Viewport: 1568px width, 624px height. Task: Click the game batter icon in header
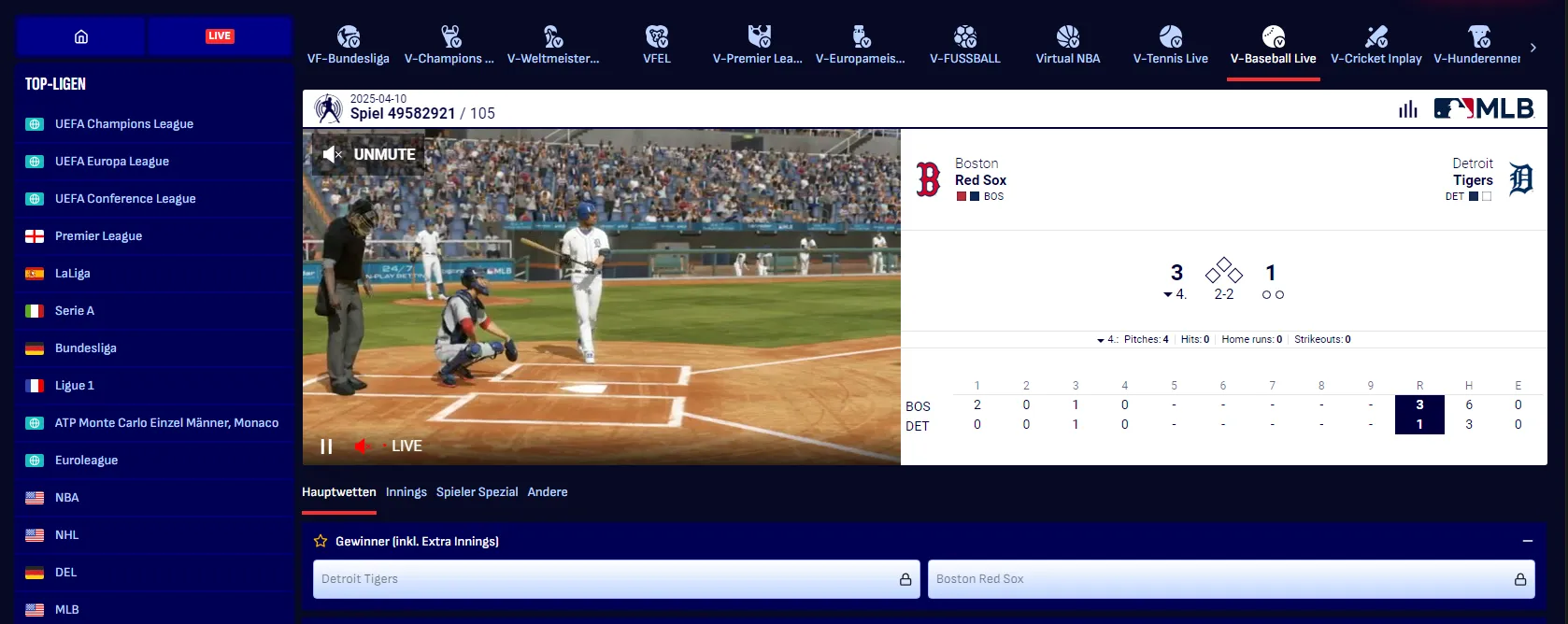click(x=328, y=109)
